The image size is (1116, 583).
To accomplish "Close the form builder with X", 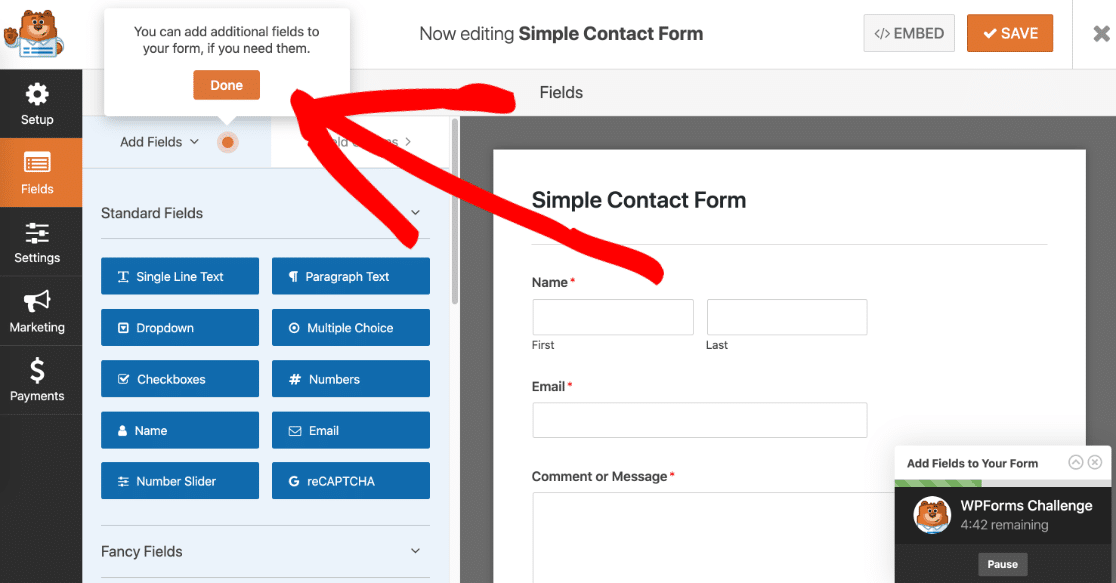I will [1101, 34].
